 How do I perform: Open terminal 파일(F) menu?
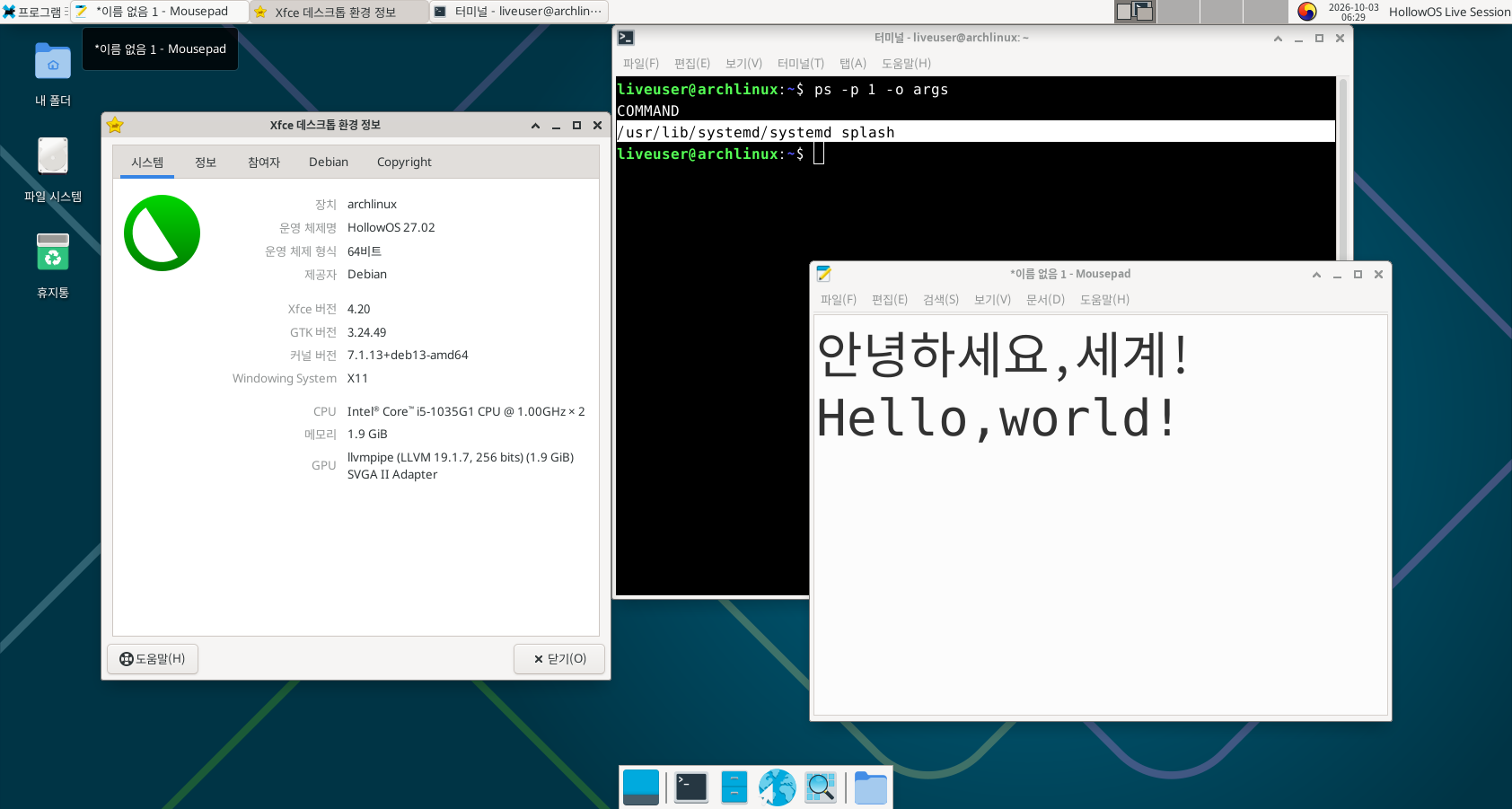click(x=641, y=64)
